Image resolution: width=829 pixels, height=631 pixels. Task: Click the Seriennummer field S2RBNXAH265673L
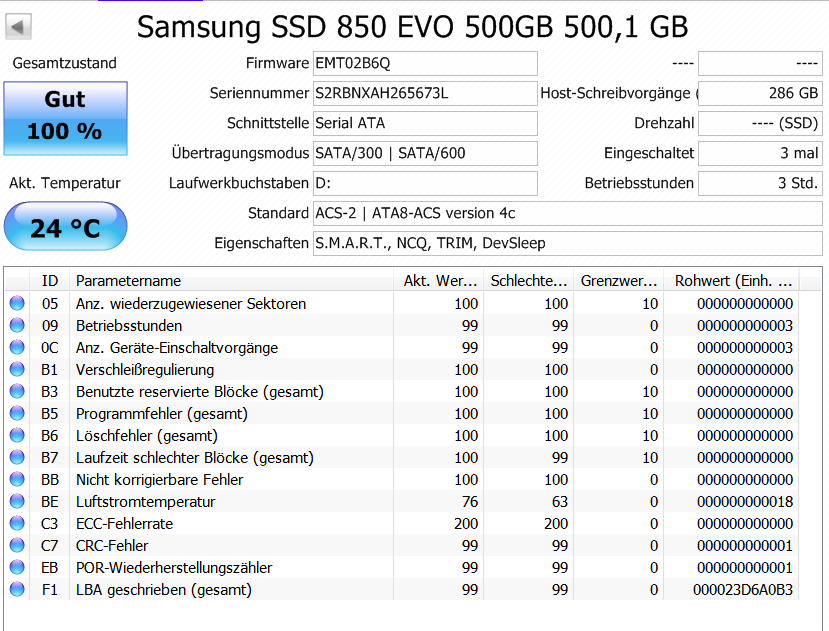point(425,93)
